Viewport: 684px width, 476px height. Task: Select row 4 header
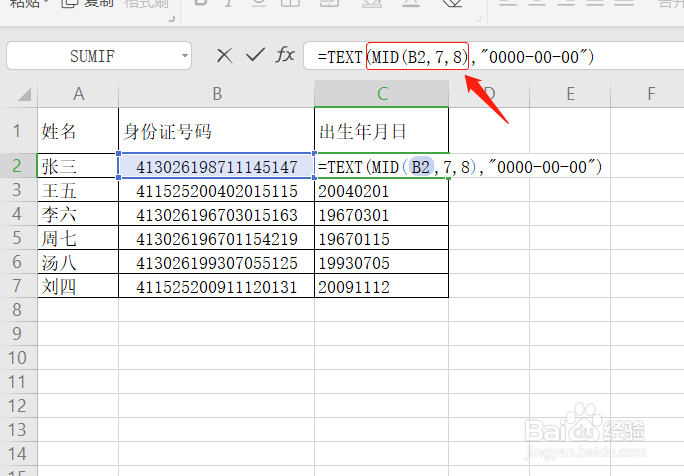tap(17, 214)
